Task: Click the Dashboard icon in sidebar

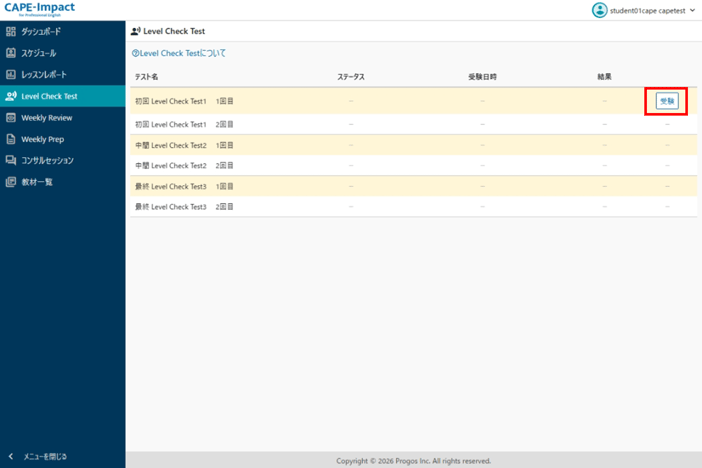Action: pos(11,32)
